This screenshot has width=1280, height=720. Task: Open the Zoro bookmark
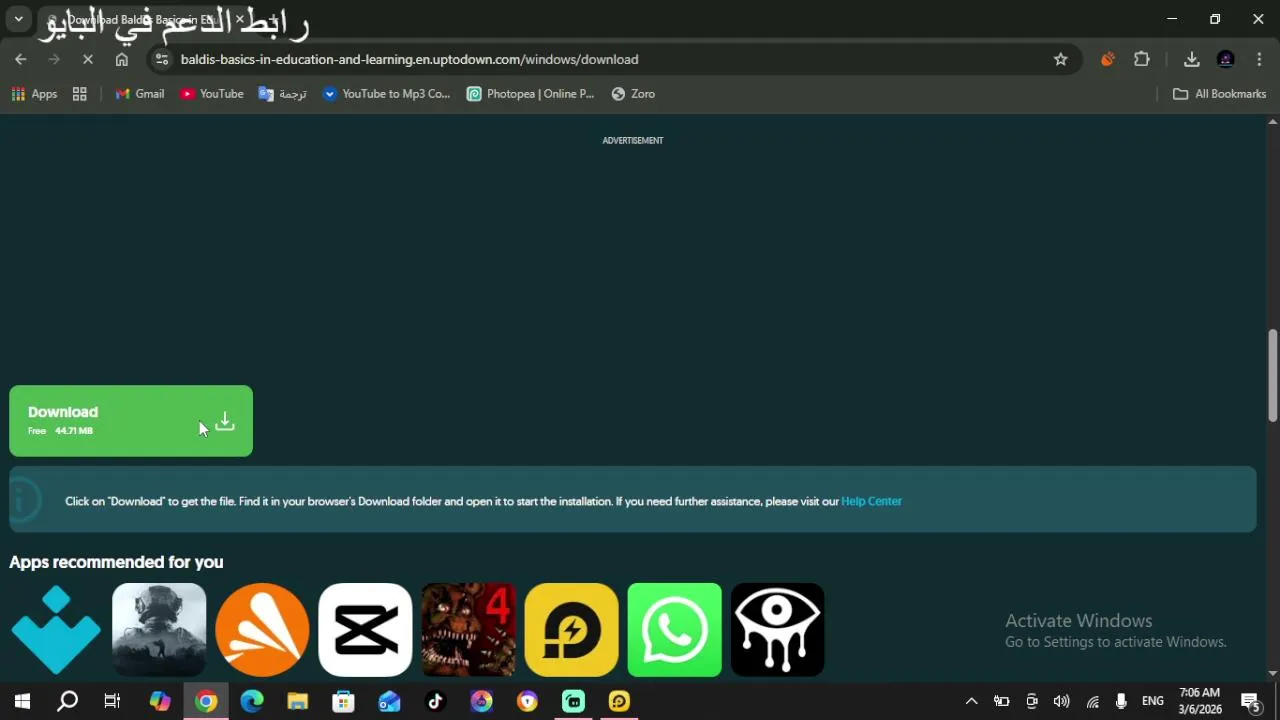[x=633, y=94]
